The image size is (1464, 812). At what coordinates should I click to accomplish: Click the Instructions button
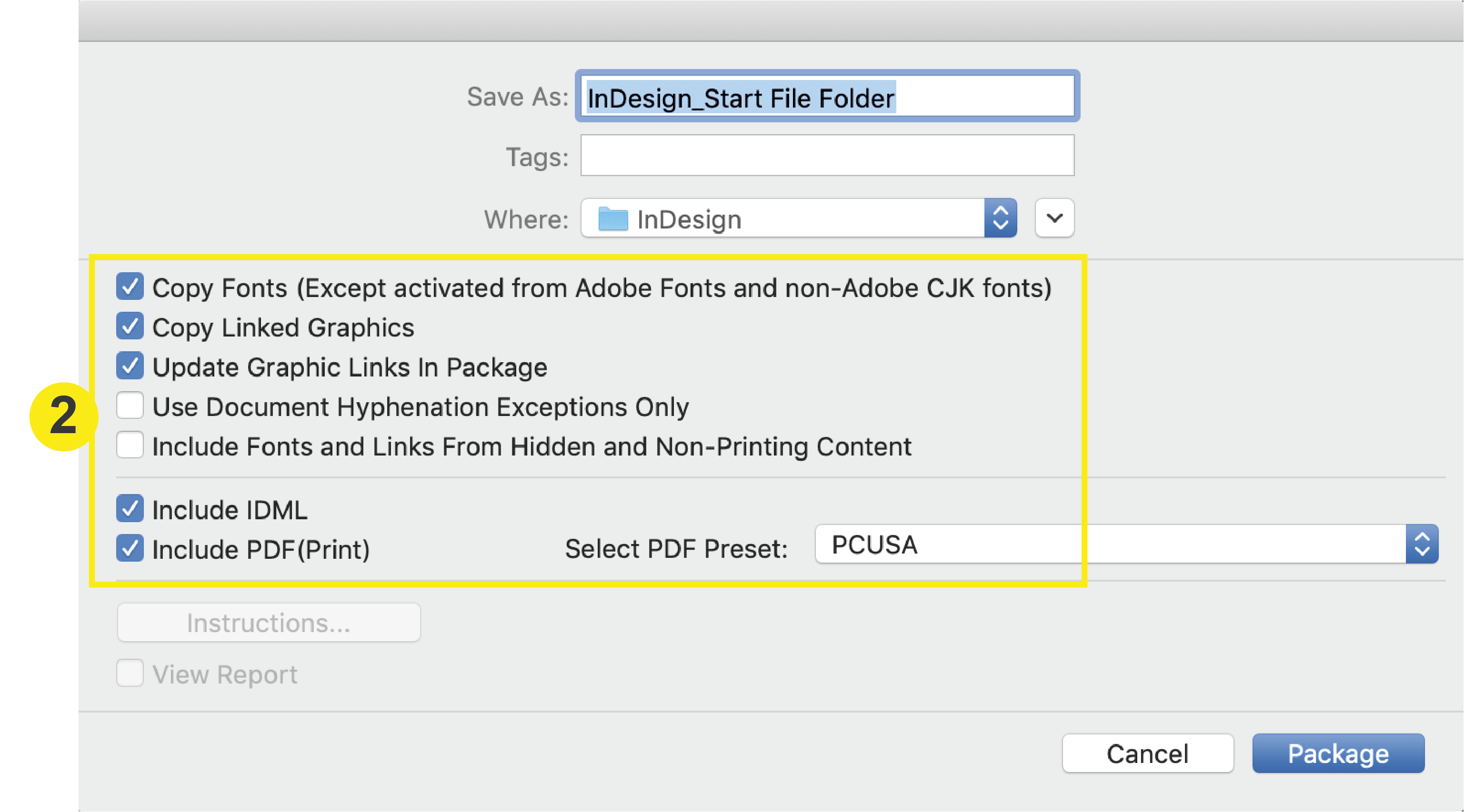click(268, 623)
